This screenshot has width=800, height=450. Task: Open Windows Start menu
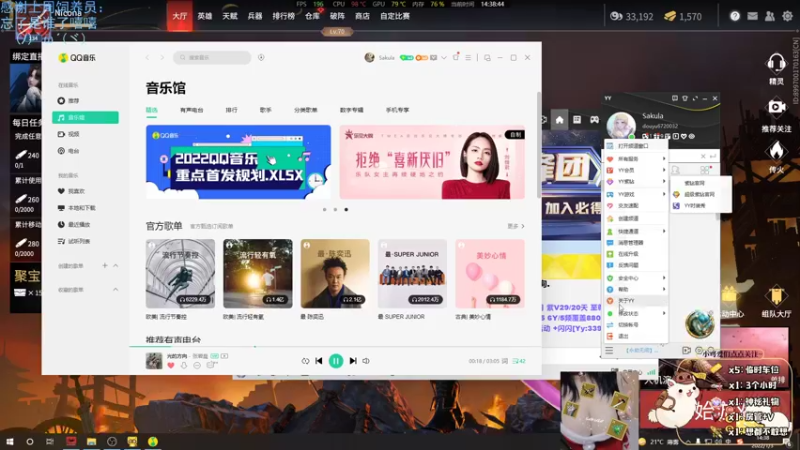[9, 441]
